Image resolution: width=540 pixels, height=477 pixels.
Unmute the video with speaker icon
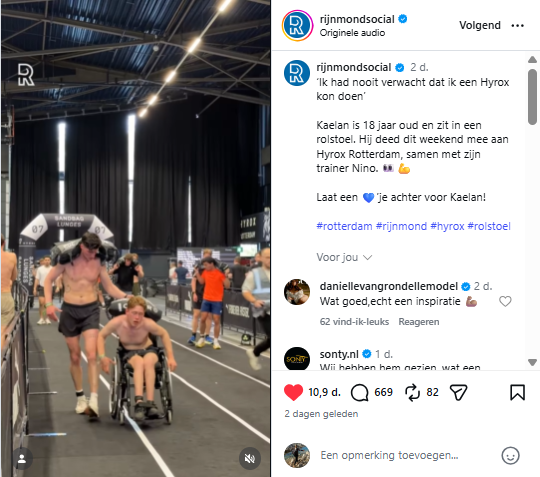tap(249, 458)
